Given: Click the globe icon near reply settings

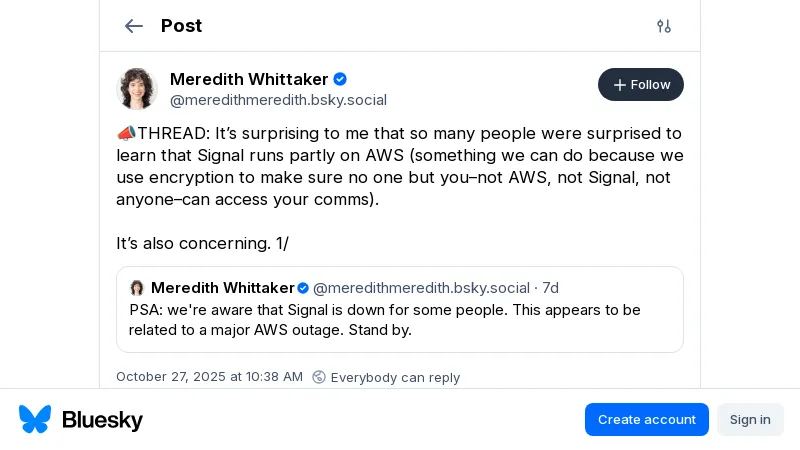Looking at the screenshot, I should click(x=319, y=377).
